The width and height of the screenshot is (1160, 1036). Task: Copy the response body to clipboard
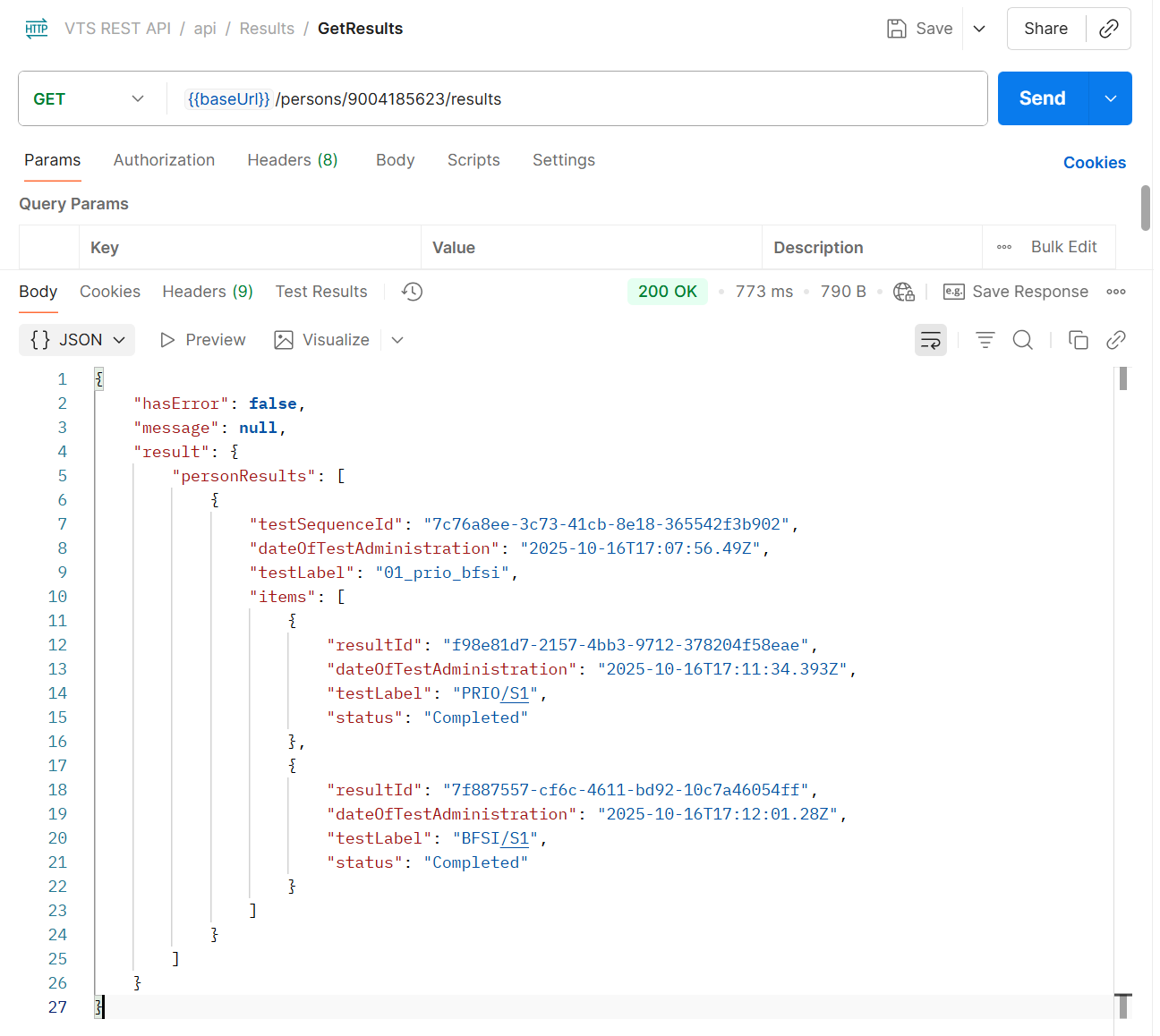click(x=1078, y=340)
